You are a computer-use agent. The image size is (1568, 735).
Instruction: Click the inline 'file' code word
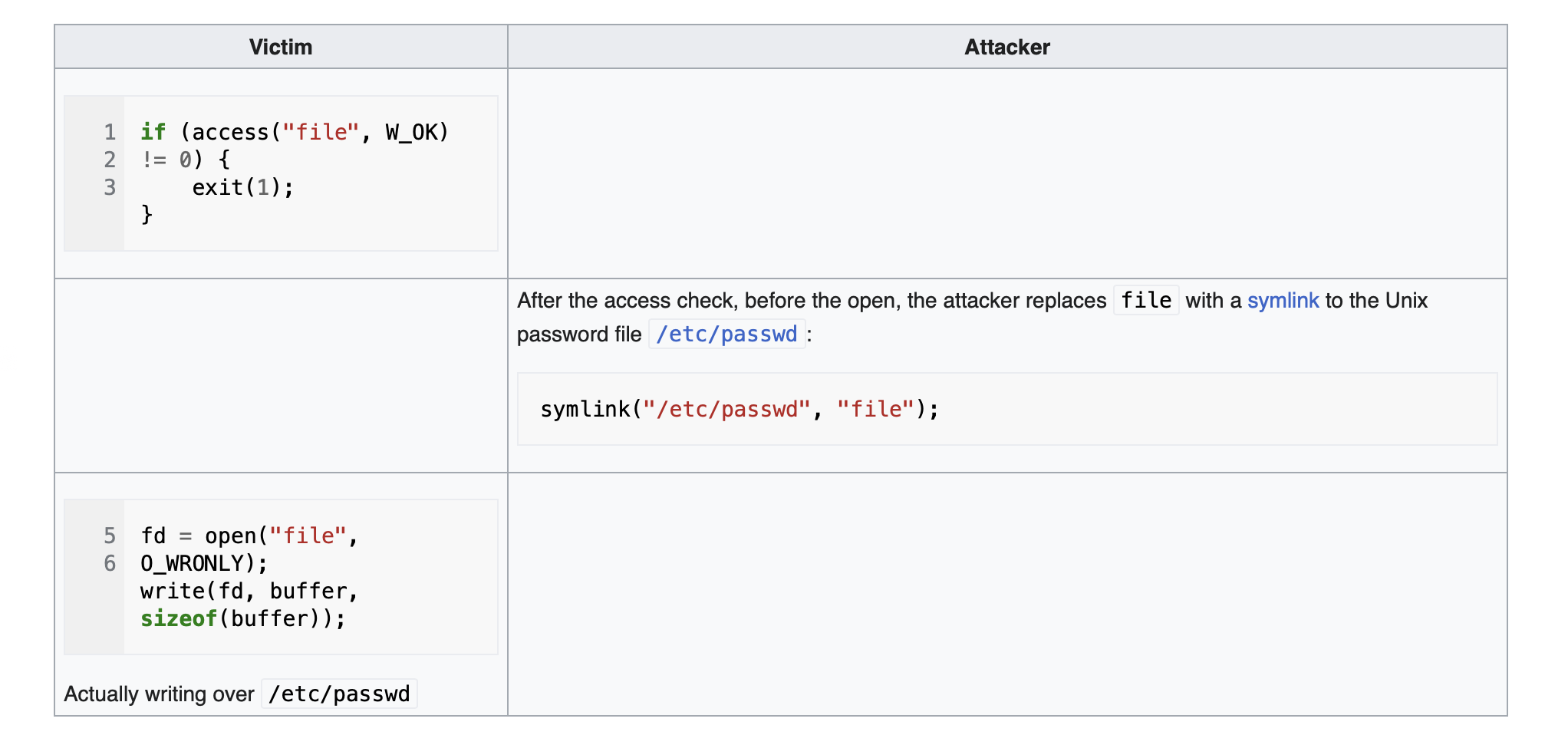point(1146,300)
